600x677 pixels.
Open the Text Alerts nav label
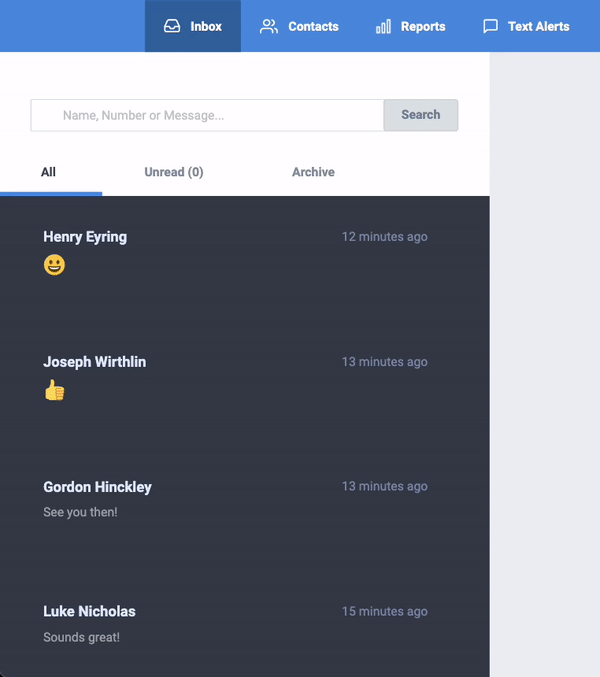(539, 26)
